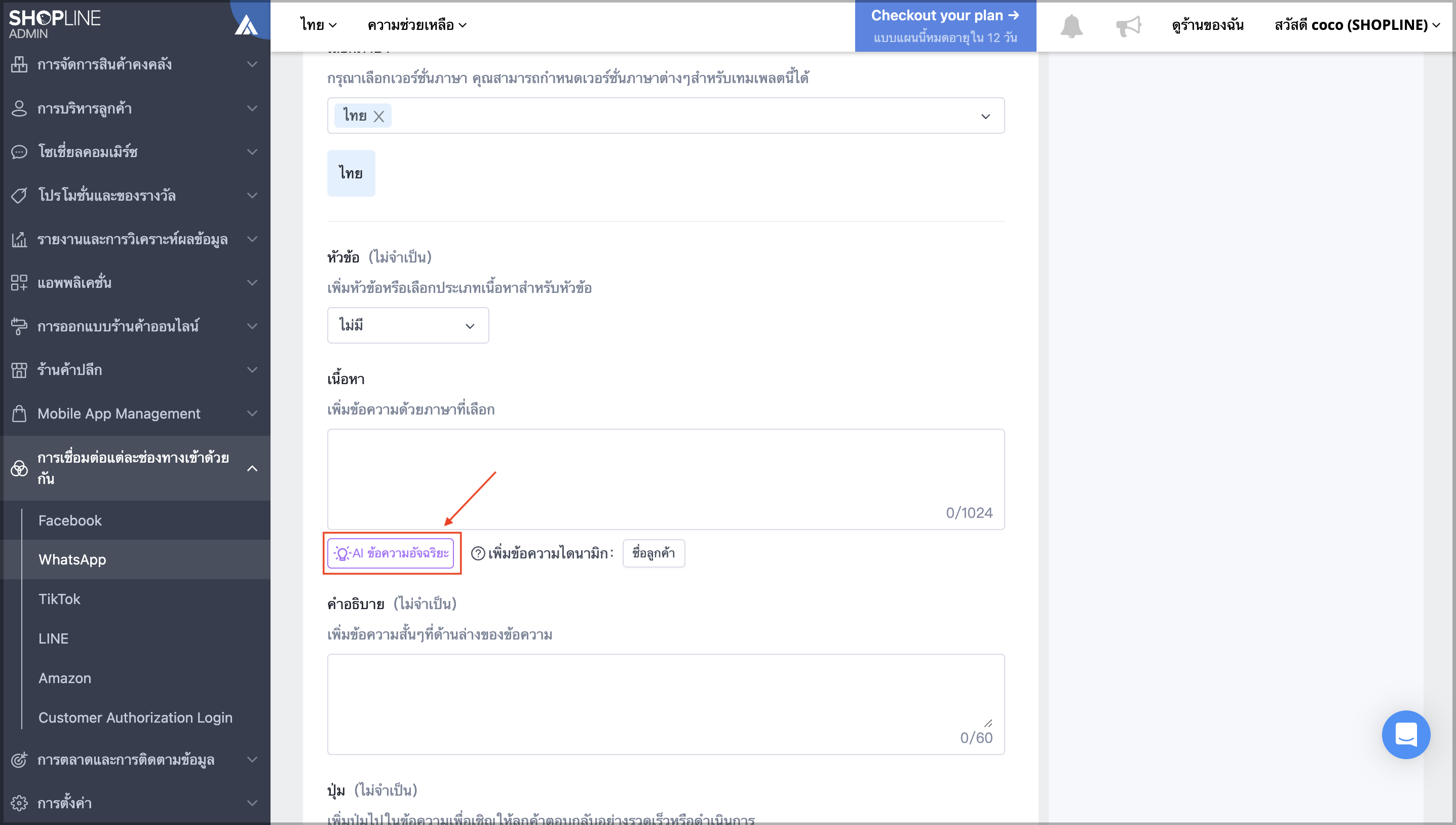Image resolution: width=1456 pixels, height=825 pixels.
Task: Open the announcements megaphone icon
Action: point(1128,25)
